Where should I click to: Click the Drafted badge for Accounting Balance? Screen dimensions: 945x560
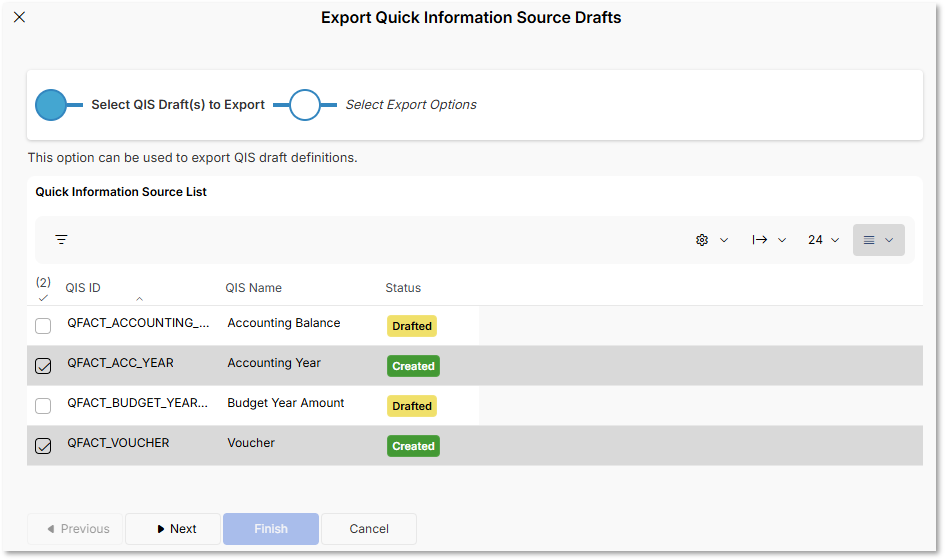tap(412, 326)
